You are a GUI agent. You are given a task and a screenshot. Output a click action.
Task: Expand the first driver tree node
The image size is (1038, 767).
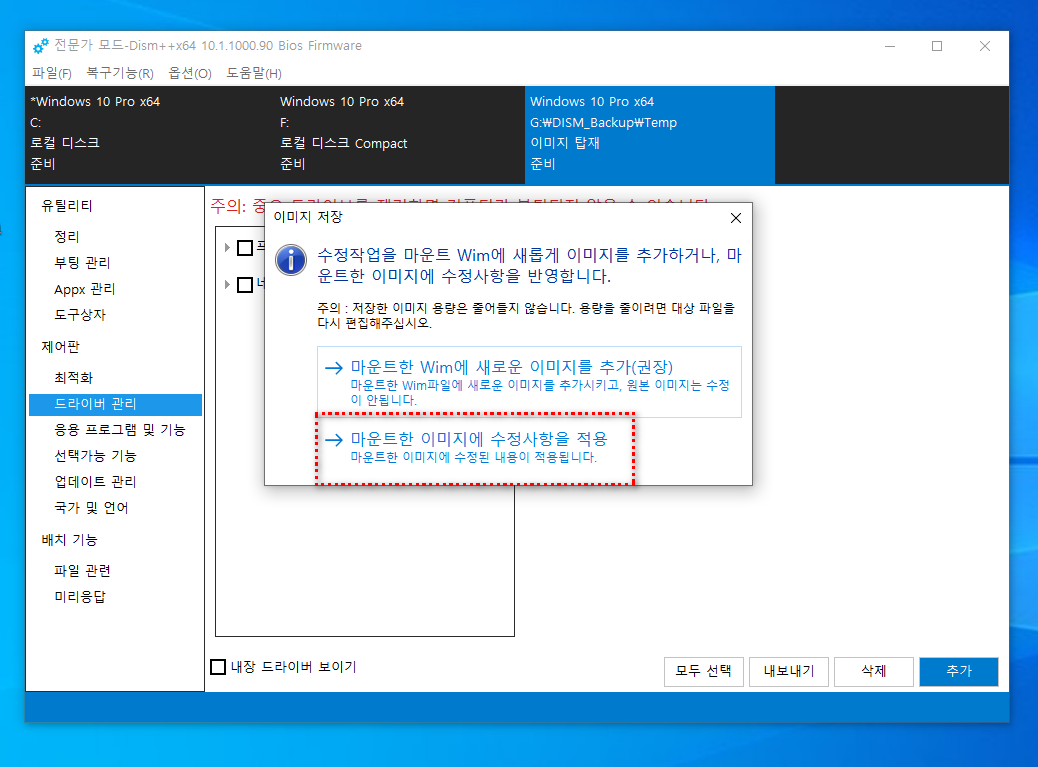(227, 248)
